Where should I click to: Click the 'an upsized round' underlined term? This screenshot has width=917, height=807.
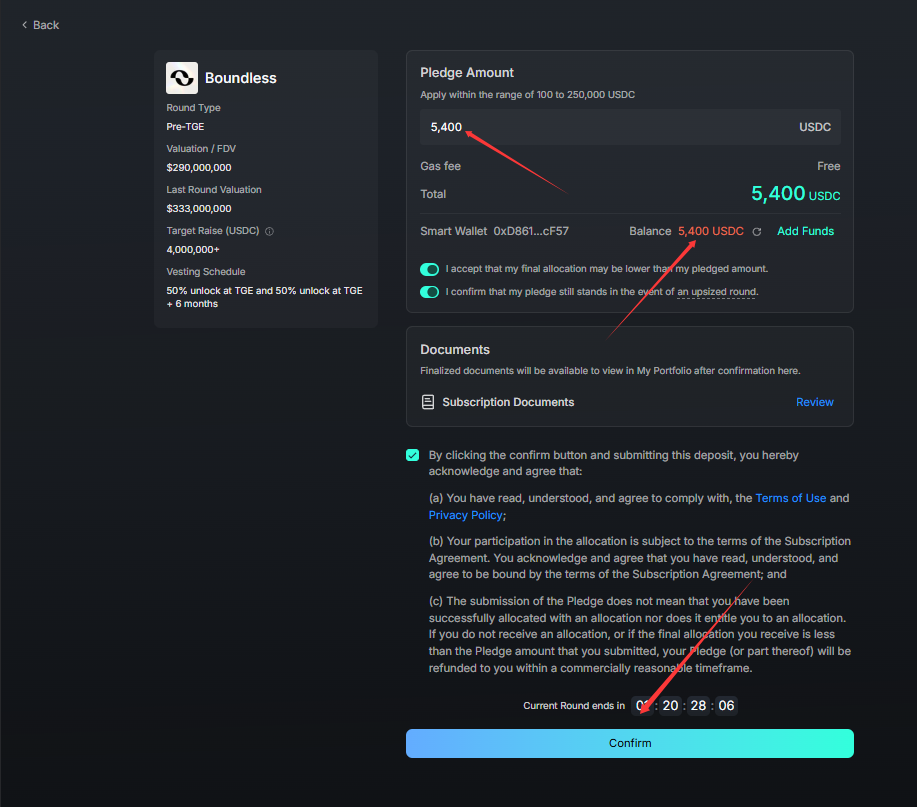click(716, 292)
